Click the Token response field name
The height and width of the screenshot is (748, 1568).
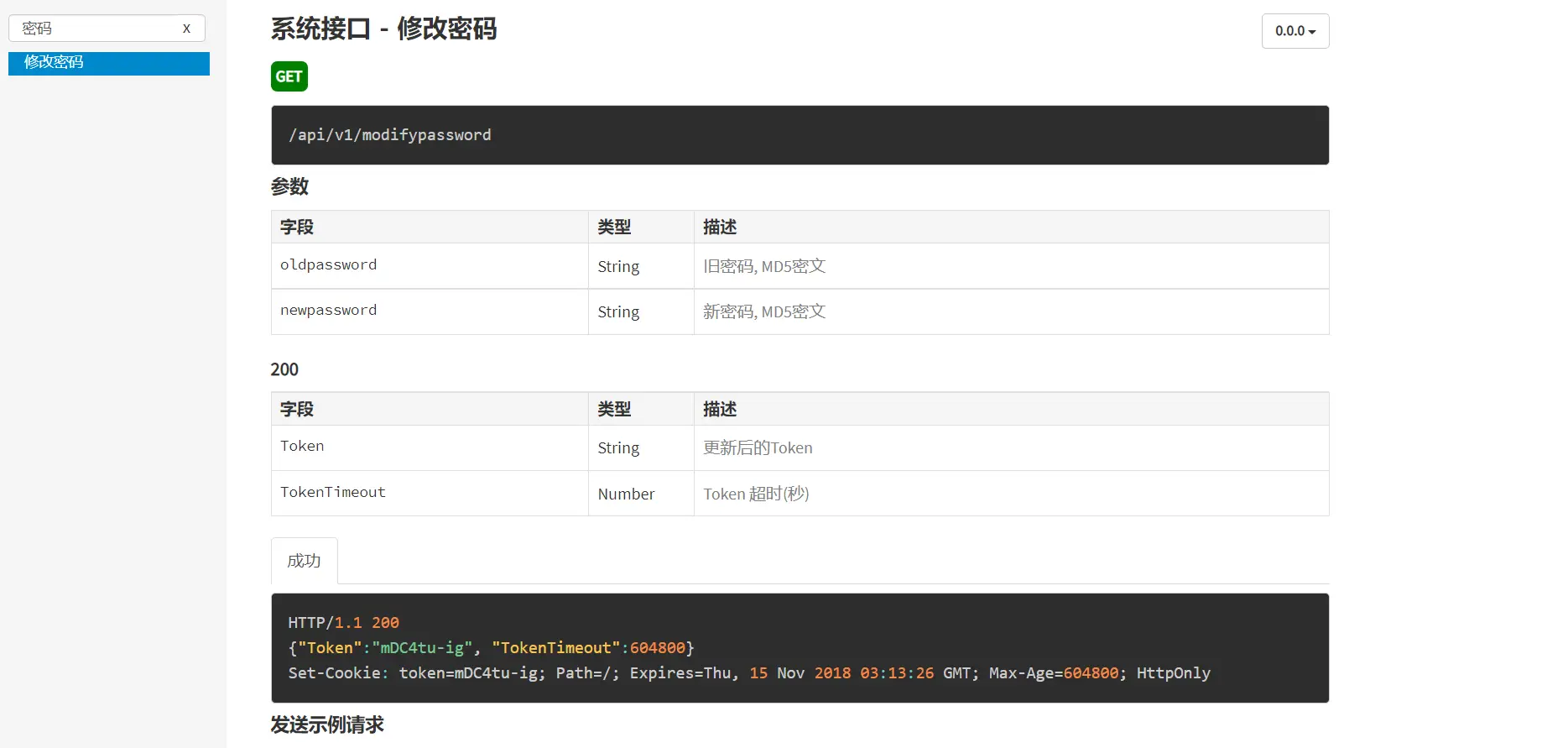302,447
